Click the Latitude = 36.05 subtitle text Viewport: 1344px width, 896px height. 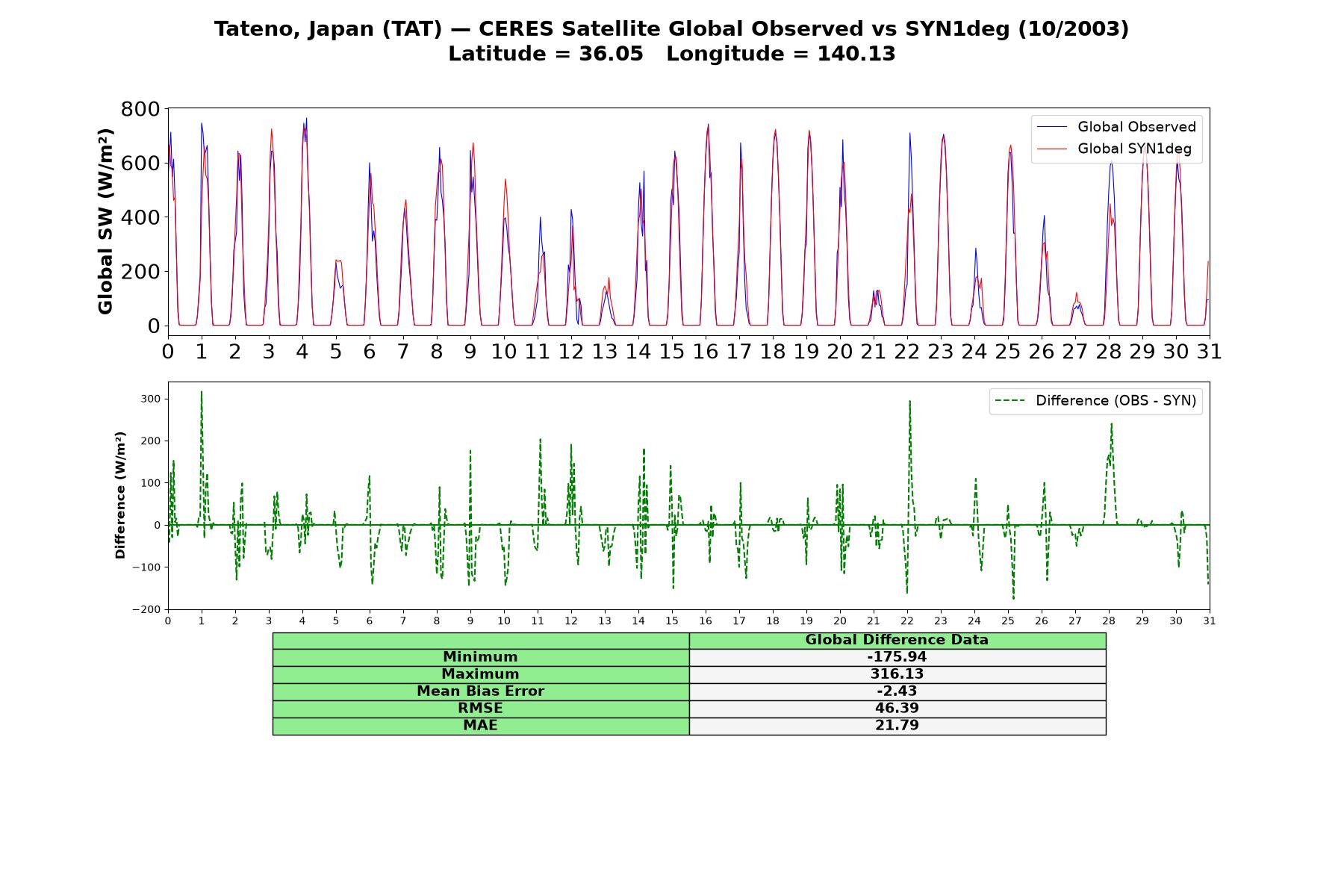(545, 55)
